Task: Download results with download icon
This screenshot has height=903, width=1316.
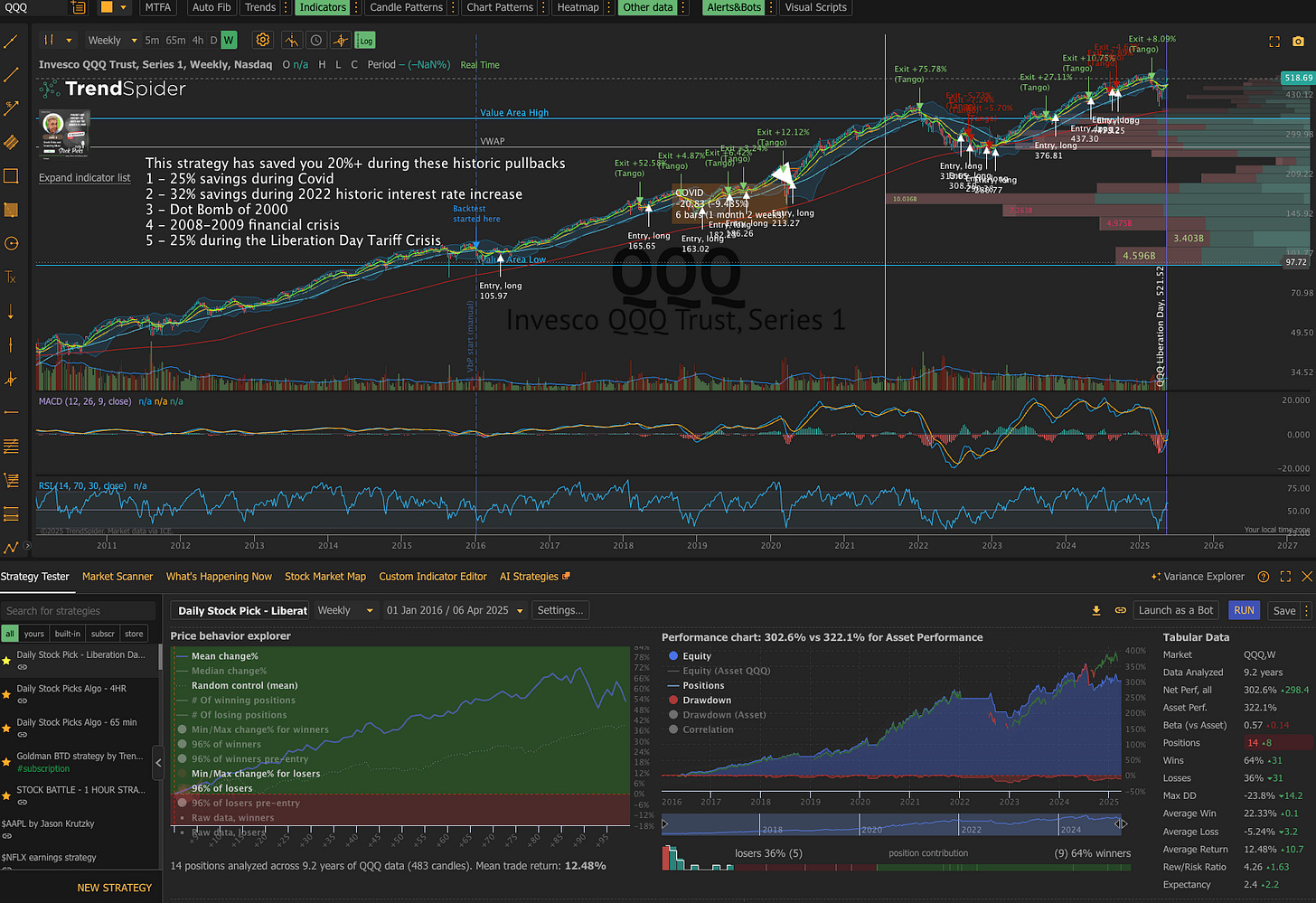Action: (1096, 611)
